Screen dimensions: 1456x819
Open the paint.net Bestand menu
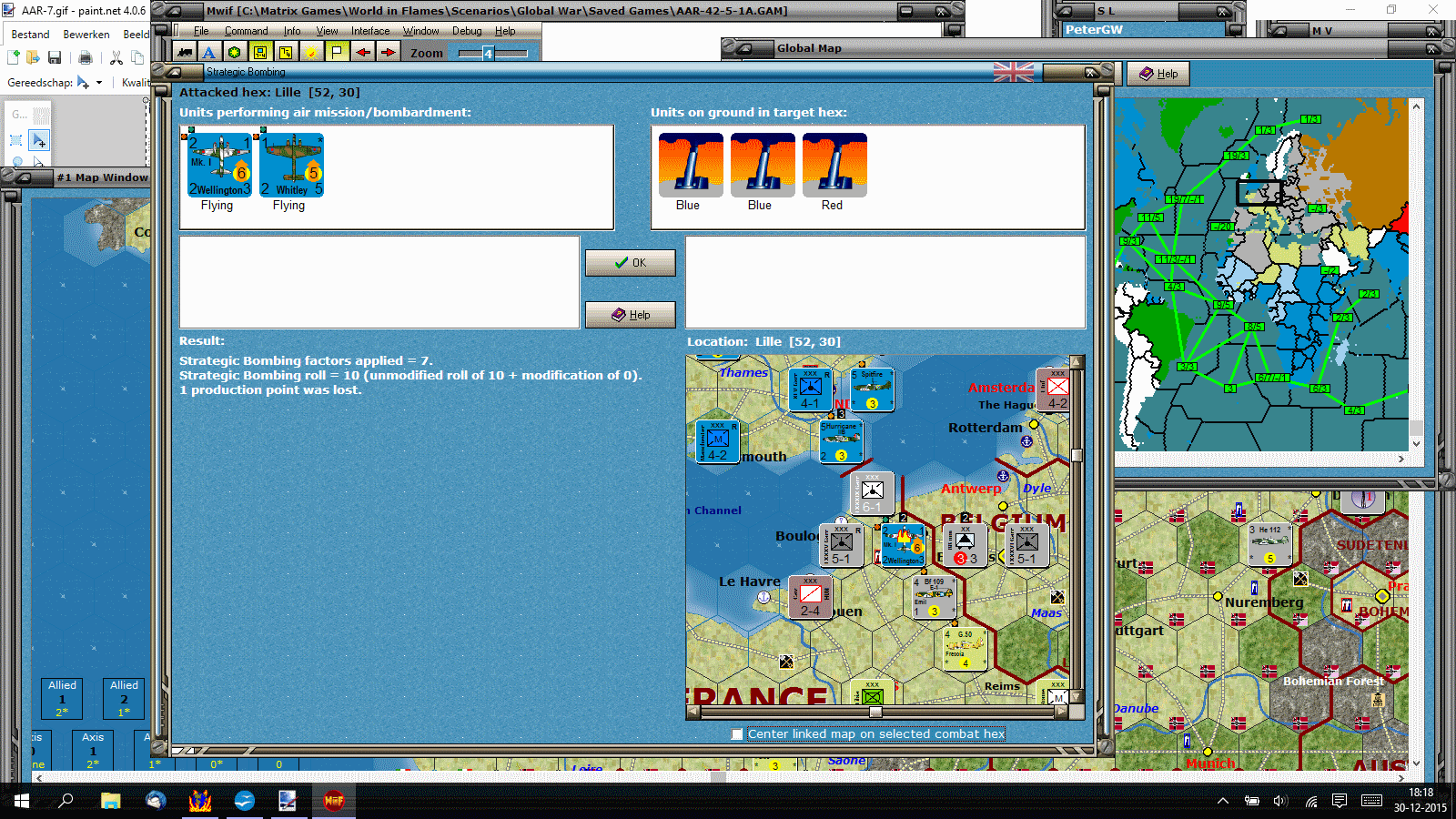30,35
